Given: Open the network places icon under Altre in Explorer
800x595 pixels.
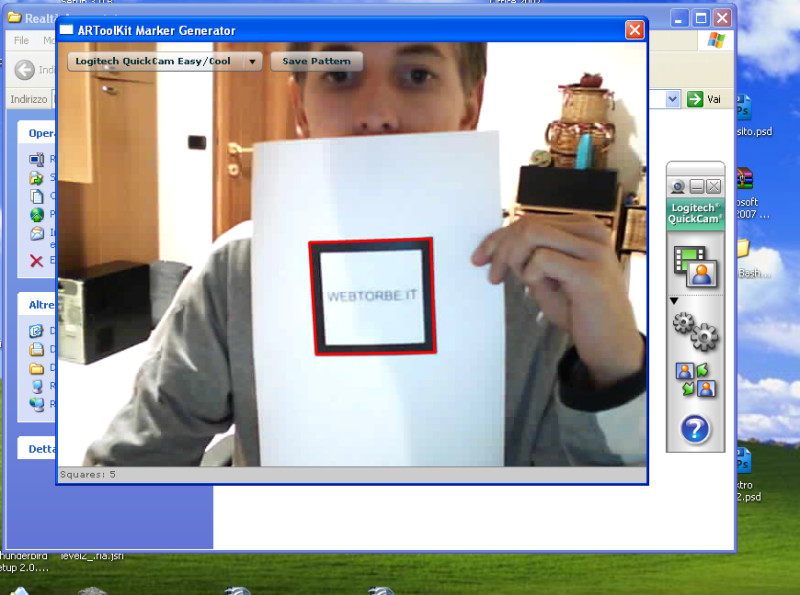Looking at the screenshot, I should tap(36, 404).
